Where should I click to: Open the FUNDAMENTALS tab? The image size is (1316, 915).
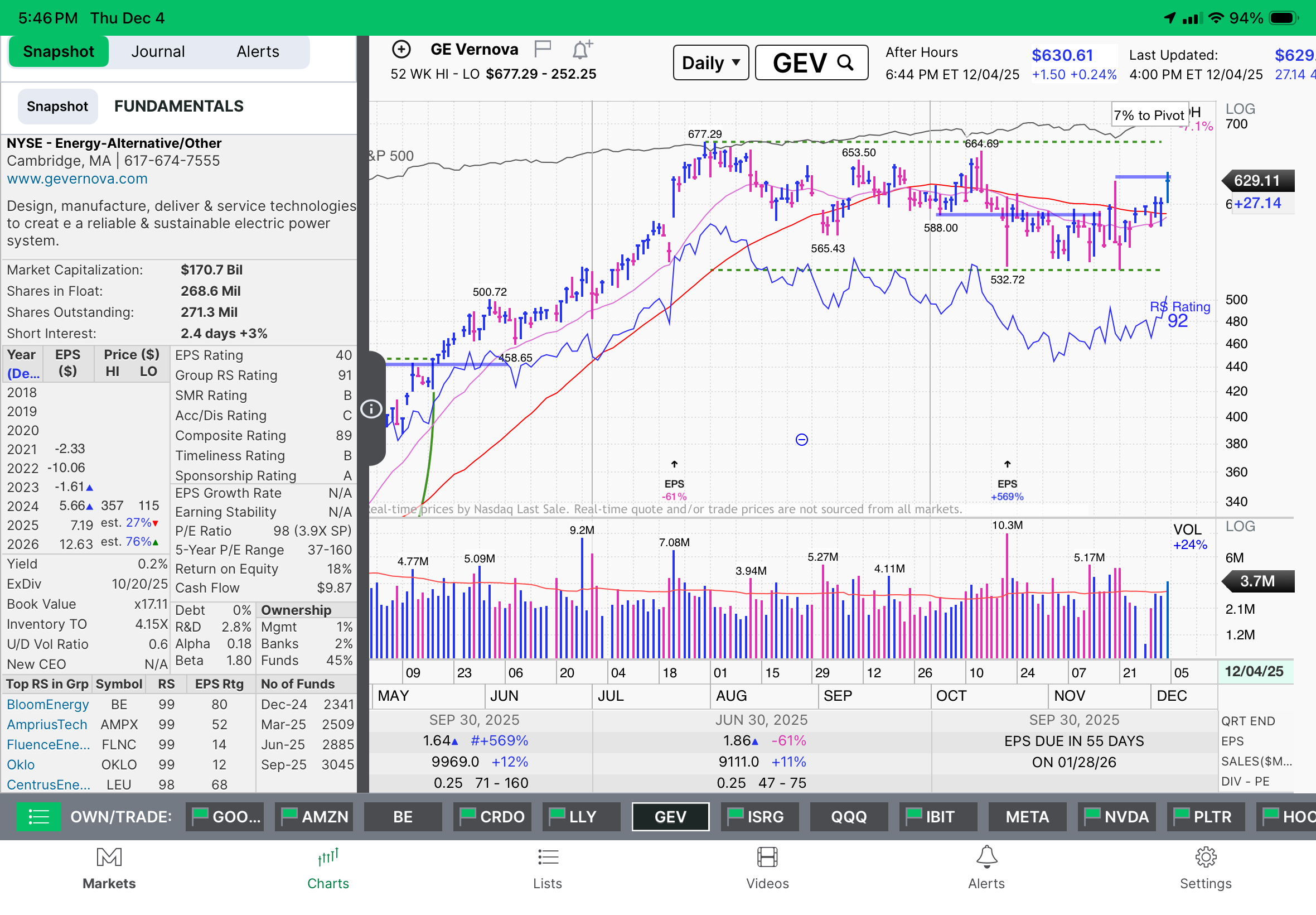(179, 107)
